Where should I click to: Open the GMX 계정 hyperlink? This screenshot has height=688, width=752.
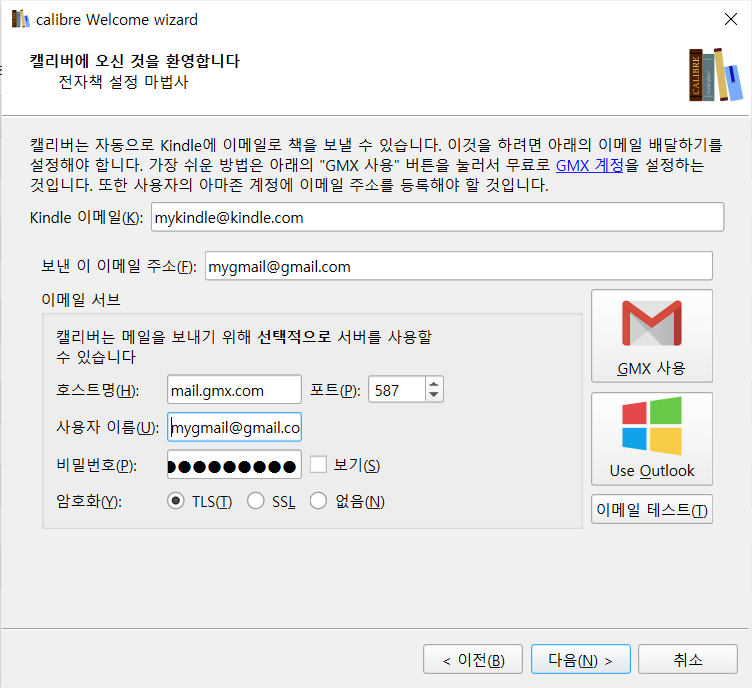point(589,165)
